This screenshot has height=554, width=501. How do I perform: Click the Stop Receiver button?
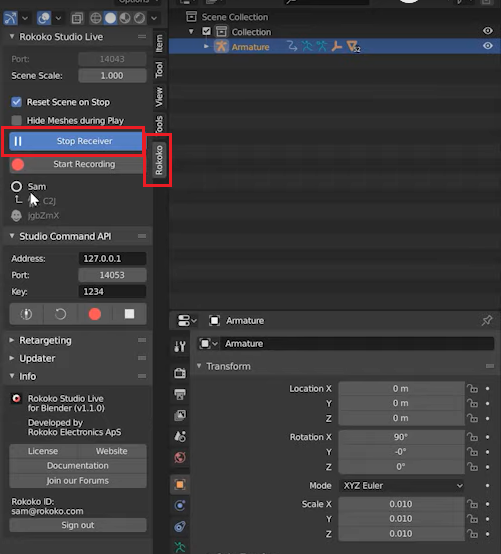[x=75, y=141]
